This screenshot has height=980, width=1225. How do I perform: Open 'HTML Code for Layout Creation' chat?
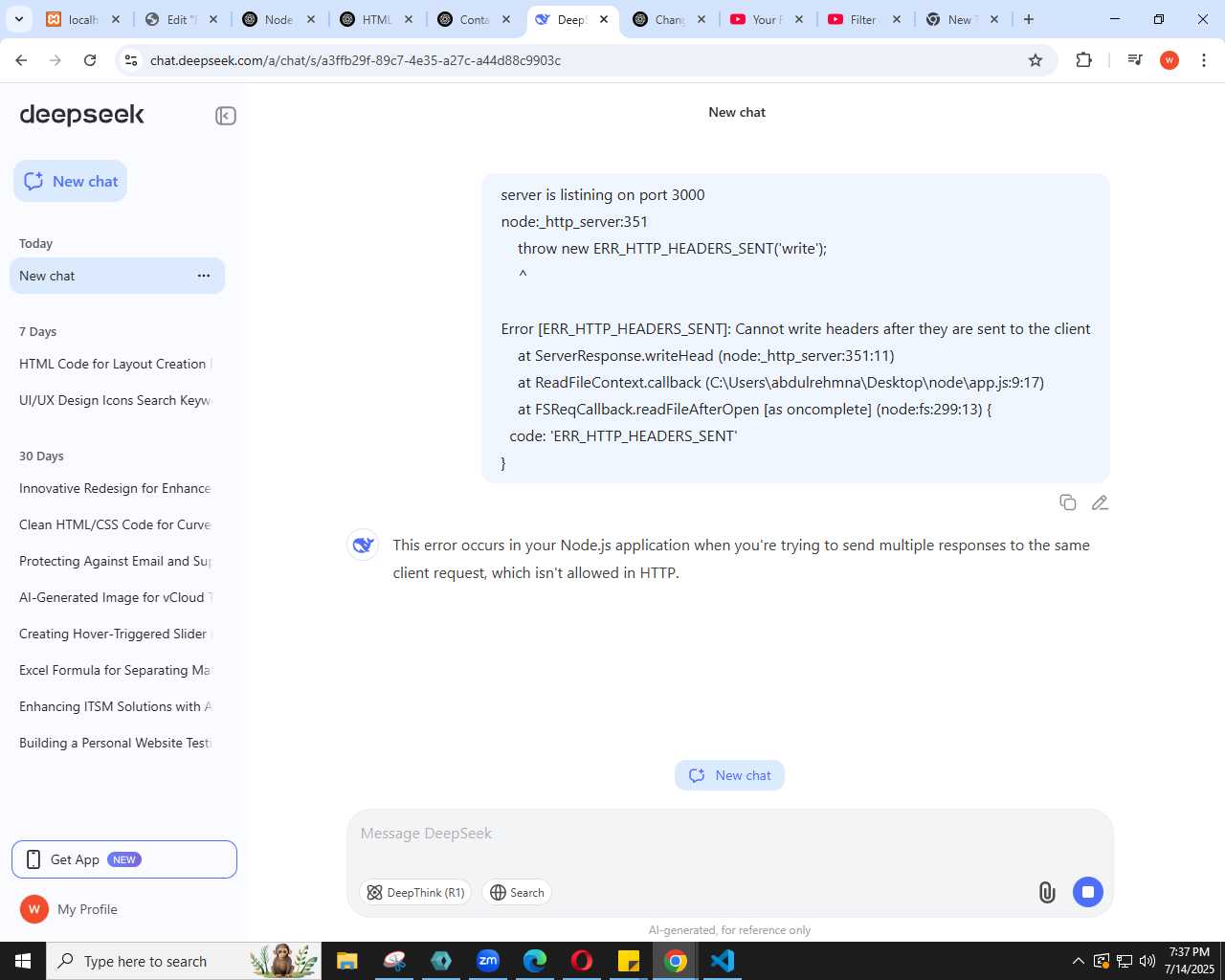116,364
